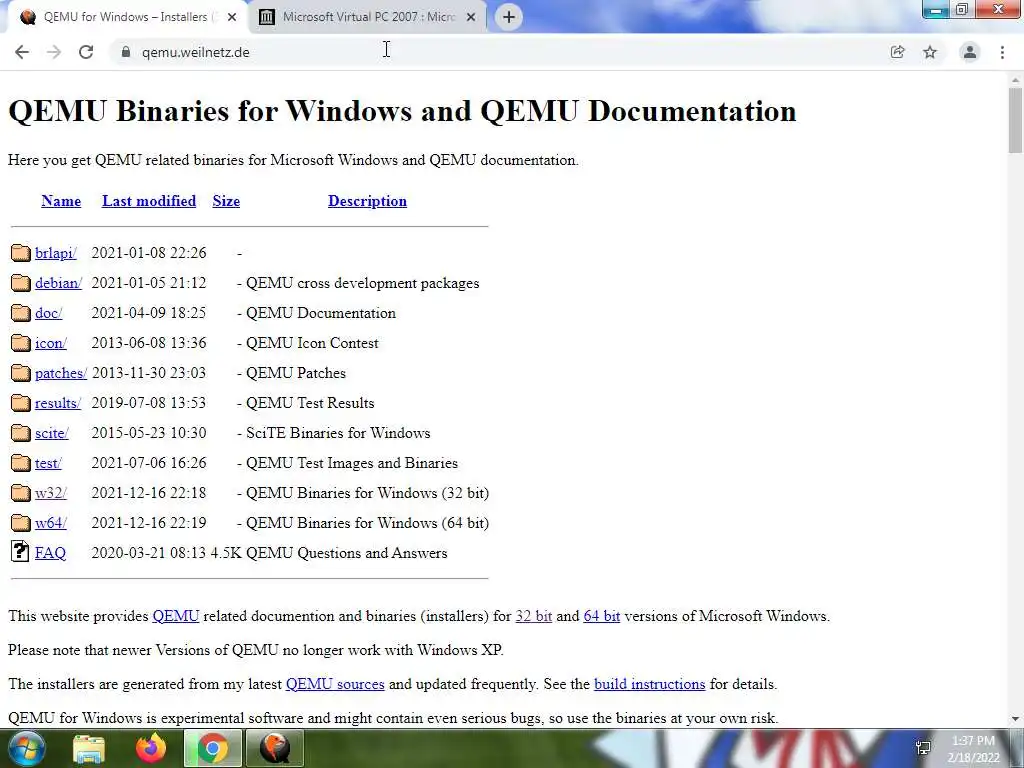Open Windows Explorer from the taskbar
Screen dimensions: 1024x768
[88, 748]
